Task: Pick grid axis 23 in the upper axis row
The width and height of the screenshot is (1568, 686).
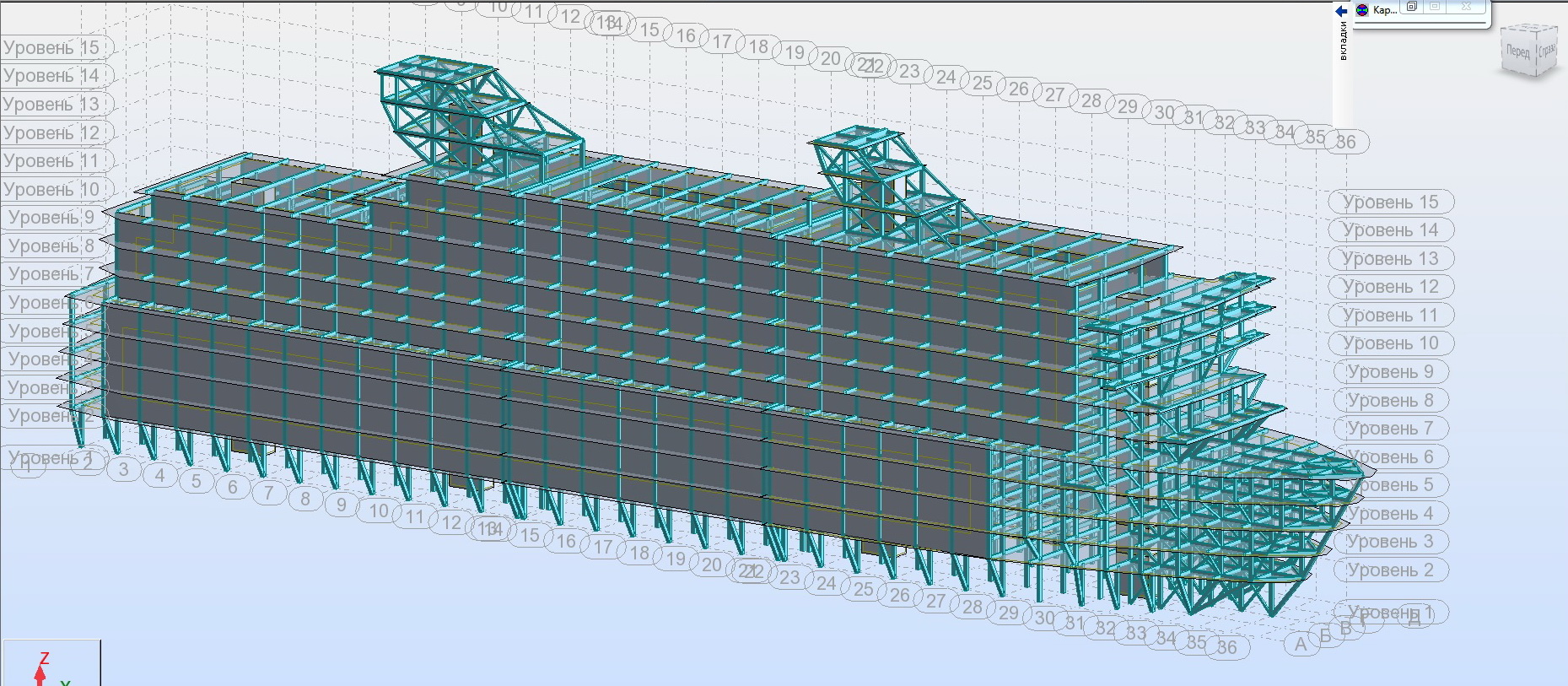Action: (x=909, y=71)
